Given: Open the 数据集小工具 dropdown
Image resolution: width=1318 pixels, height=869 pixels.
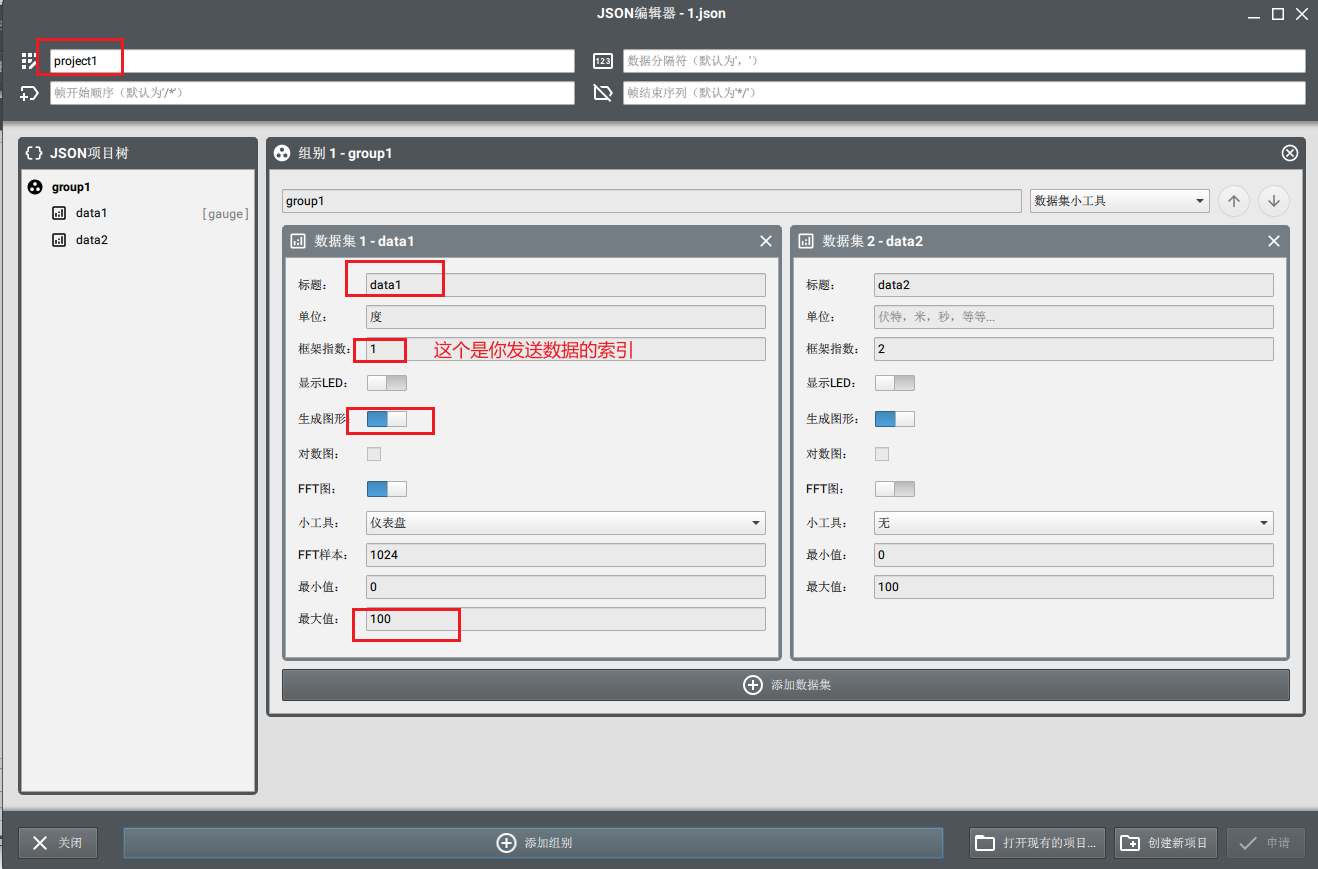Looking at the screenshot, I should click(1119, 201).
